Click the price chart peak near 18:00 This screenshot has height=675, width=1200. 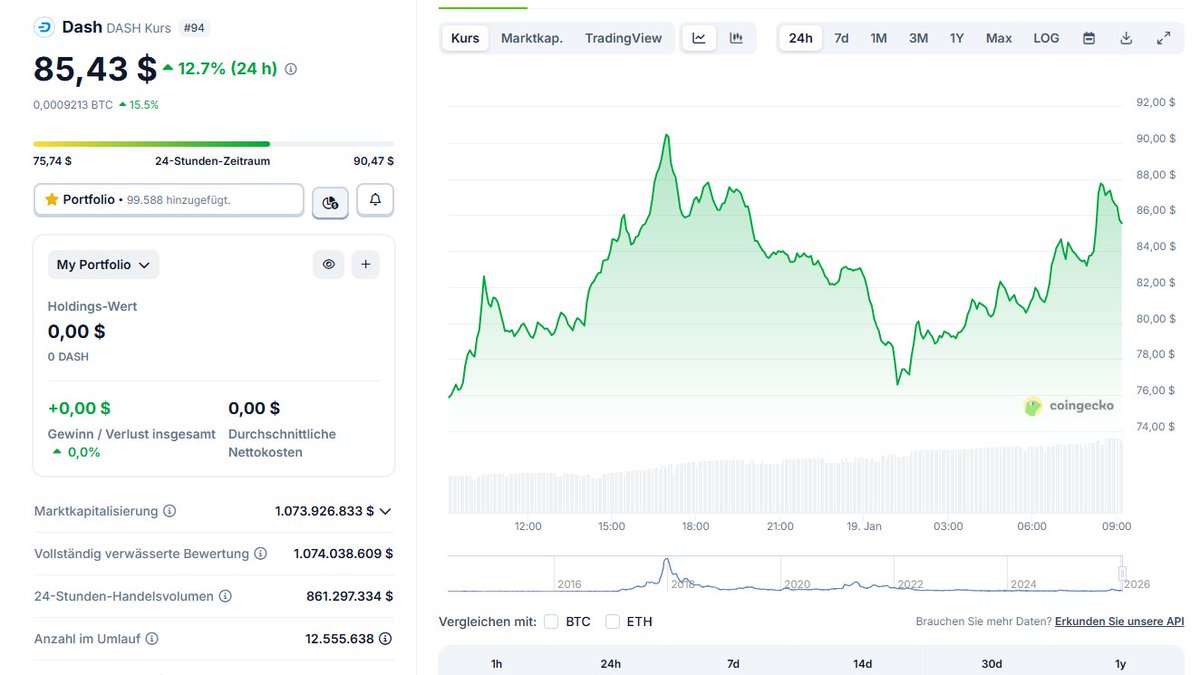coord(666,135)
